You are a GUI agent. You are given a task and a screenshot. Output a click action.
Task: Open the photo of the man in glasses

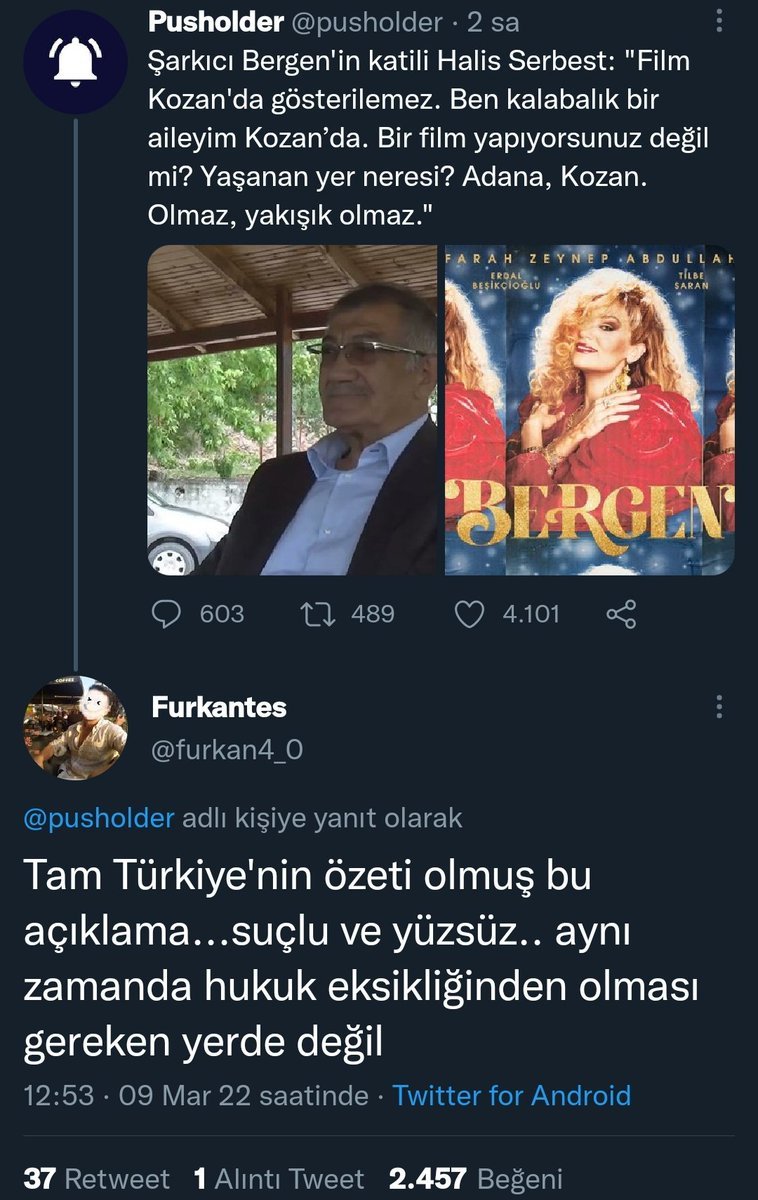tap(292, 410)
